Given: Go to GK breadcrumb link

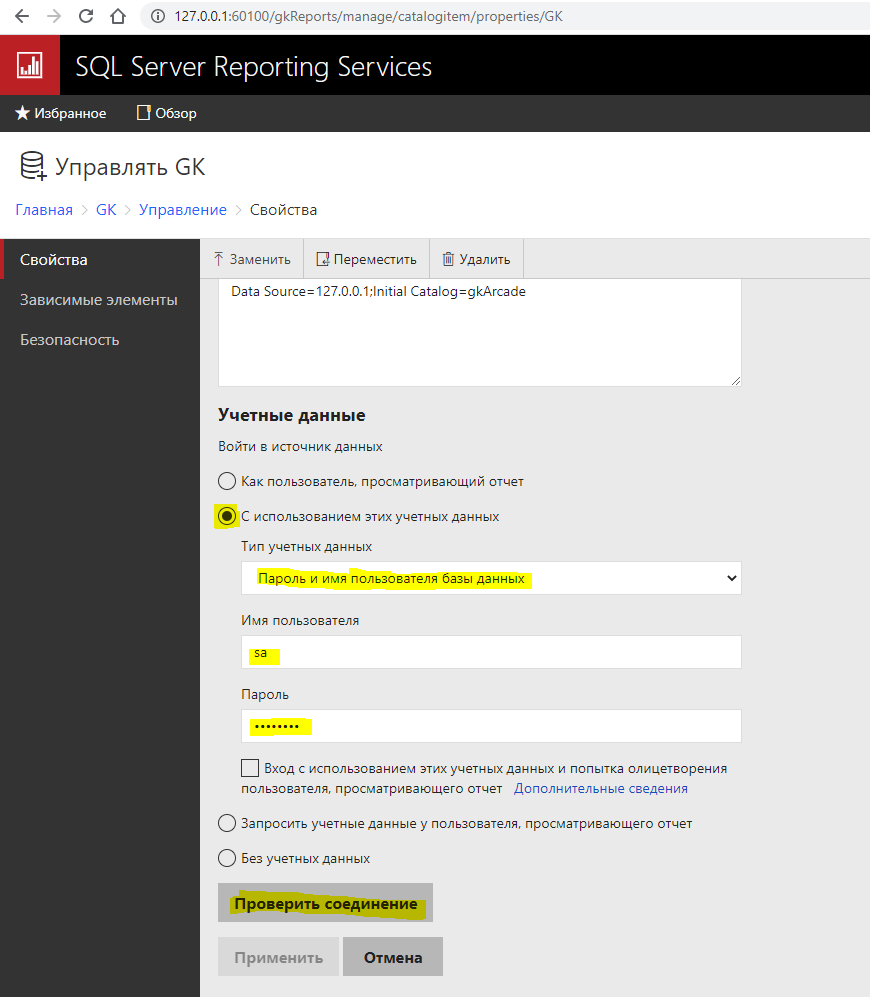Looking at the screenshot, I should click(x=106, y=210).
